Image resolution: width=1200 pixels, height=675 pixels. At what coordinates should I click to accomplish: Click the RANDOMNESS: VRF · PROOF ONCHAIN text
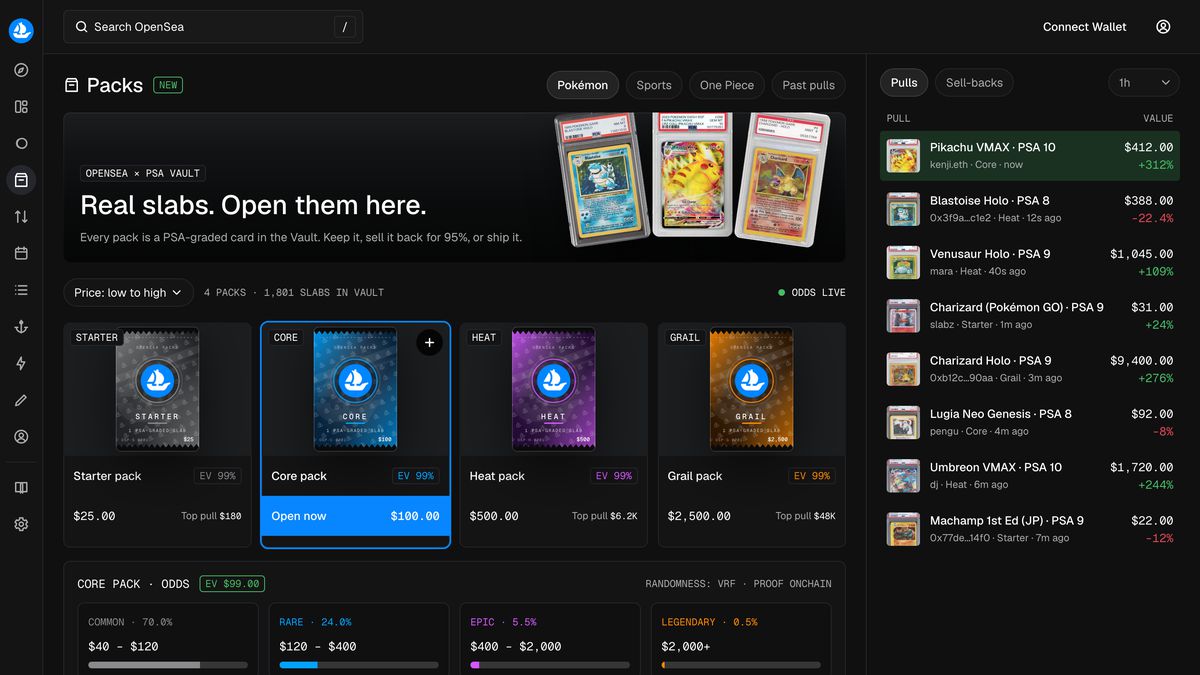tap(738, 584)
